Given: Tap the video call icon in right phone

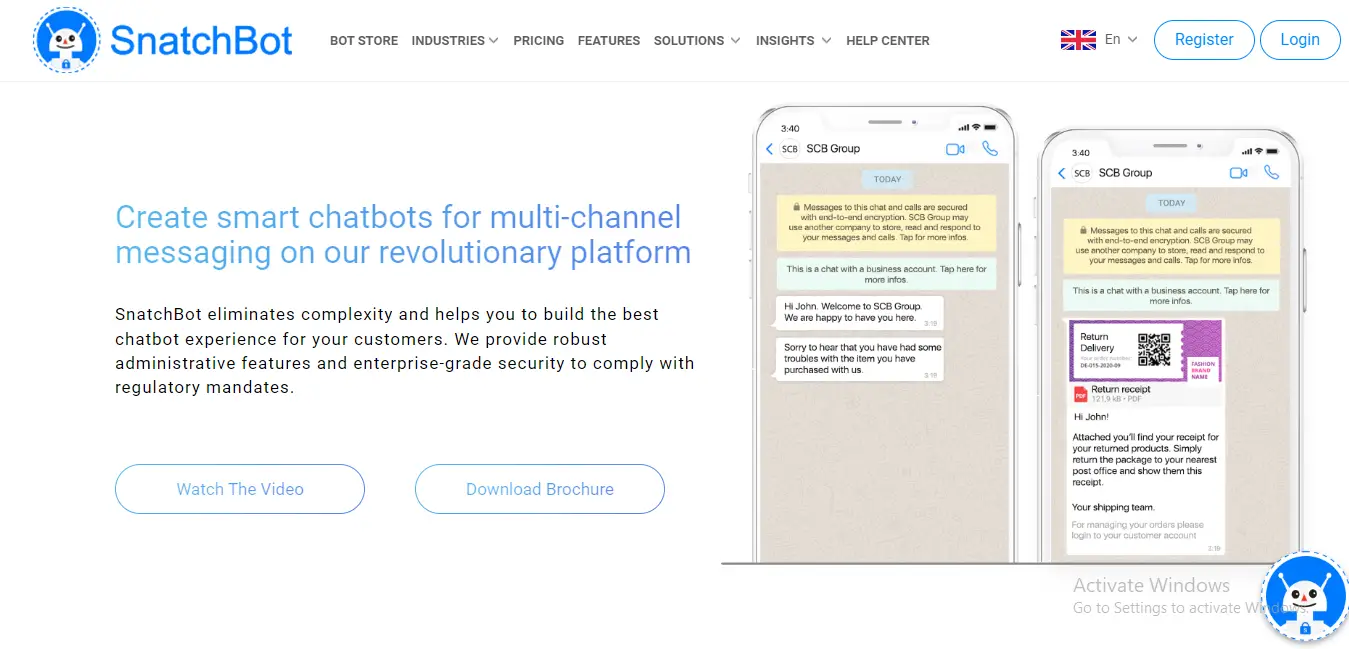Looking at the screenshot, I should pyautogui.click(x=1239, y=173).
